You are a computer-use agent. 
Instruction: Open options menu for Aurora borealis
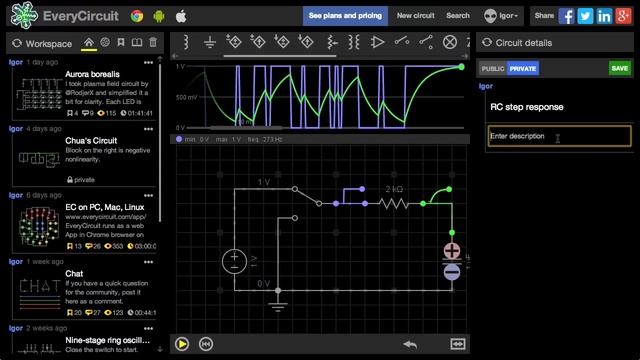149,63
